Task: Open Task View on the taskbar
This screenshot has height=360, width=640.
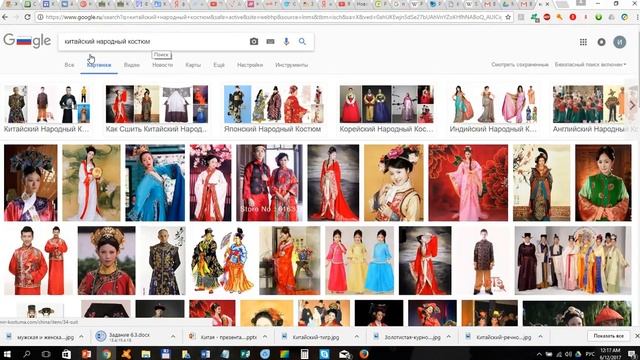Action: point(46,354)
